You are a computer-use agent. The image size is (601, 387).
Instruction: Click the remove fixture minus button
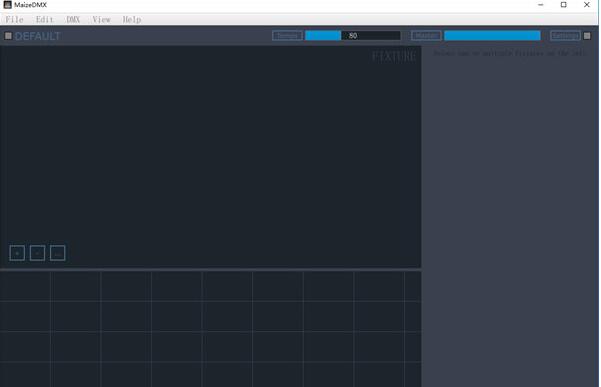[37, 253]
